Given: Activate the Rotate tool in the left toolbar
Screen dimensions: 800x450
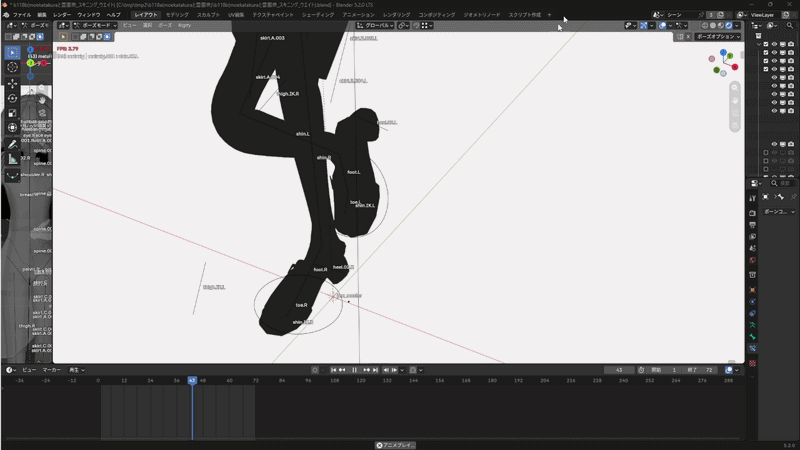Looking at the screenshot, I should tap(12, 98).
